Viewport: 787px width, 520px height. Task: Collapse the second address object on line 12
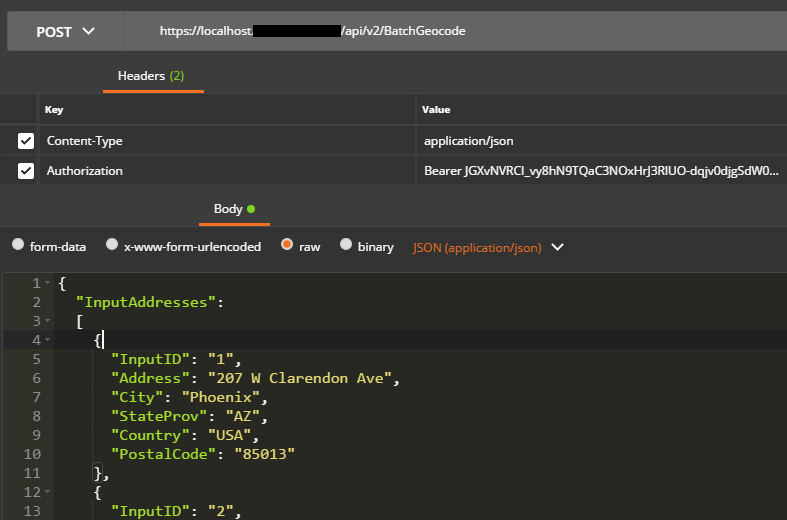pos(47,492)
